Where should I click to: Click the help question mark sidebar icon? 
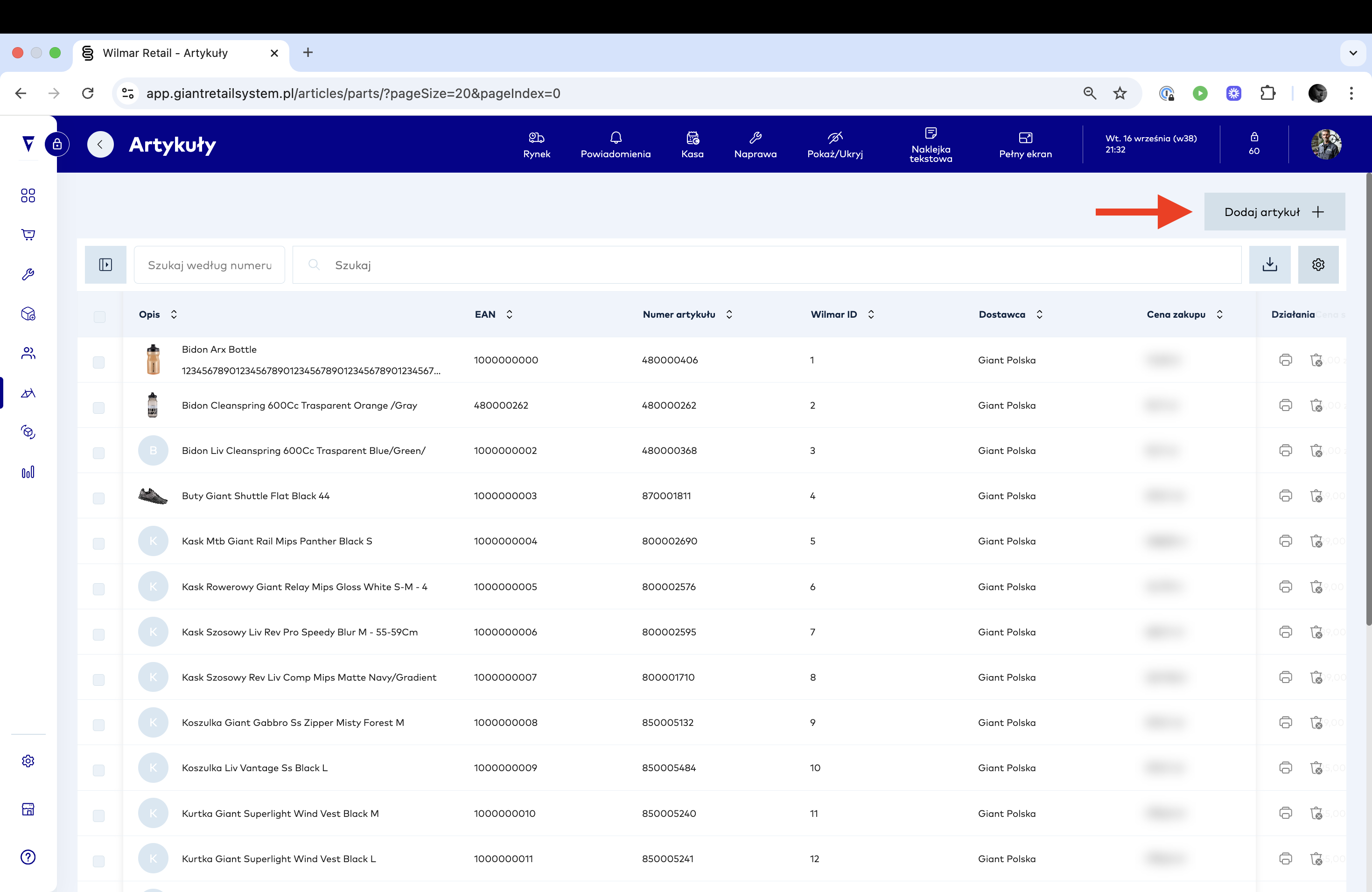click(28, 857)
